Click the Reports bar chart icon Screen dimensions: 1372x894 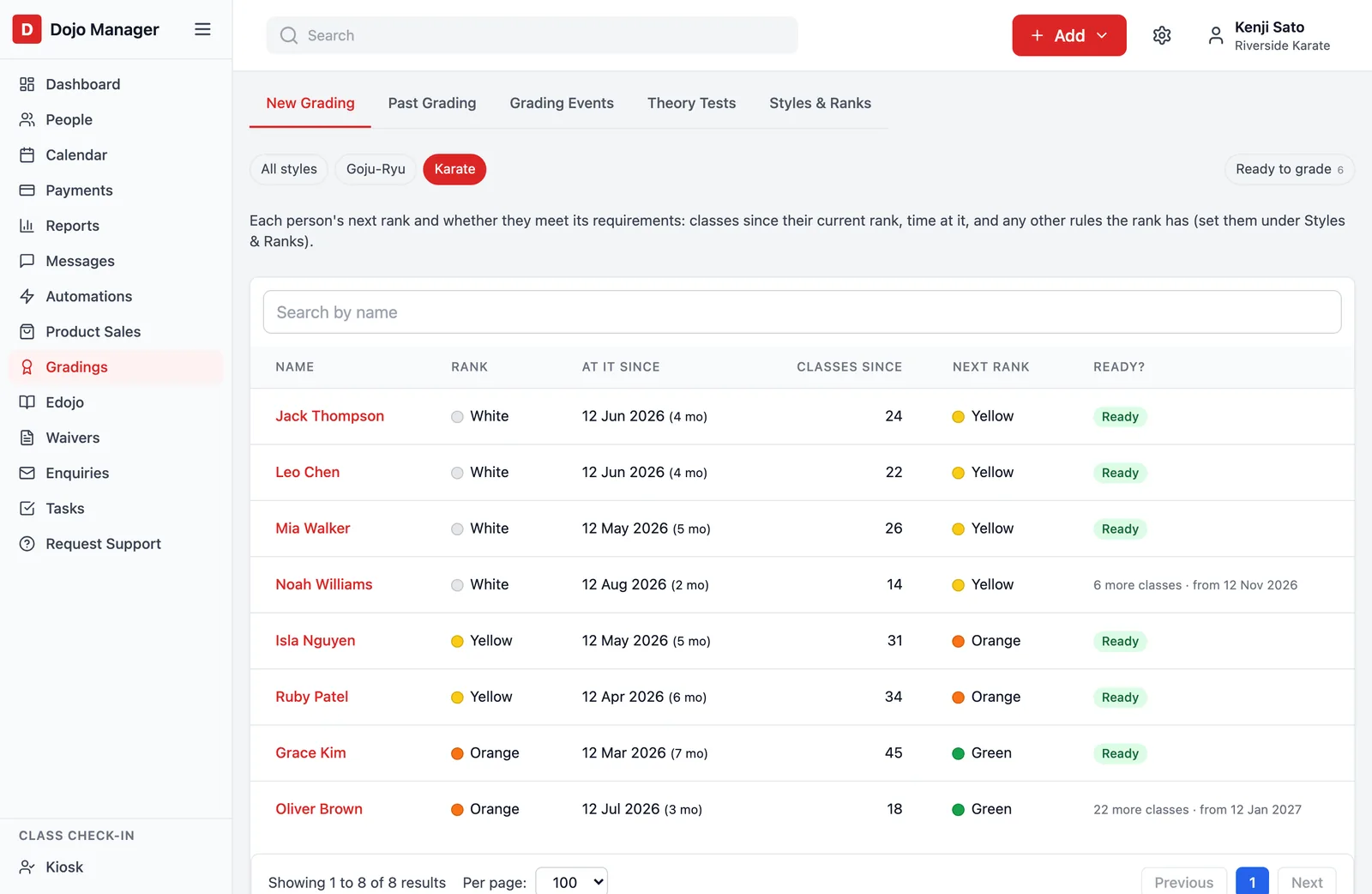tap(27, 226)
